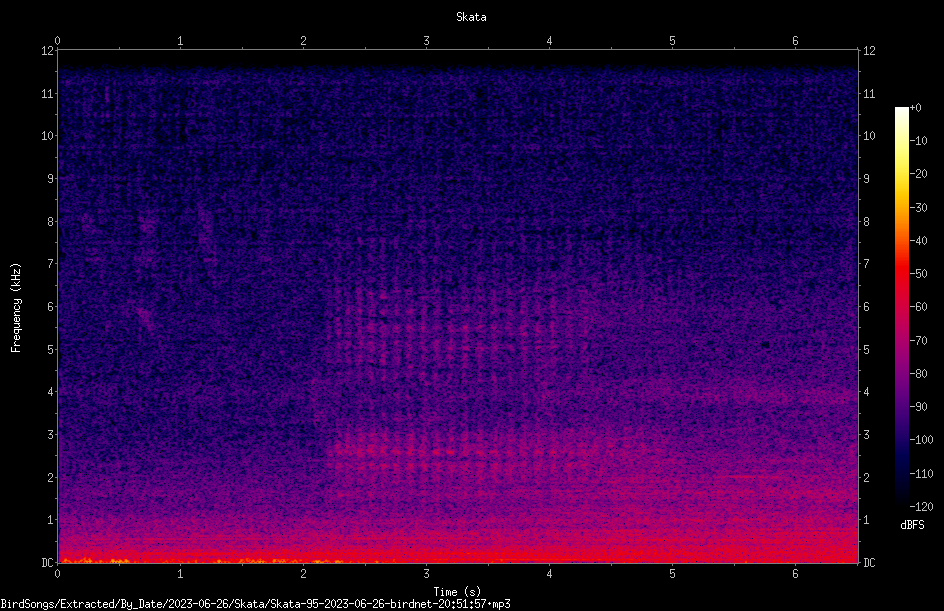Click the '-20' label on the color scale
Image resolution: width=944 pixels, height=611 pixels.
point(919,173)
